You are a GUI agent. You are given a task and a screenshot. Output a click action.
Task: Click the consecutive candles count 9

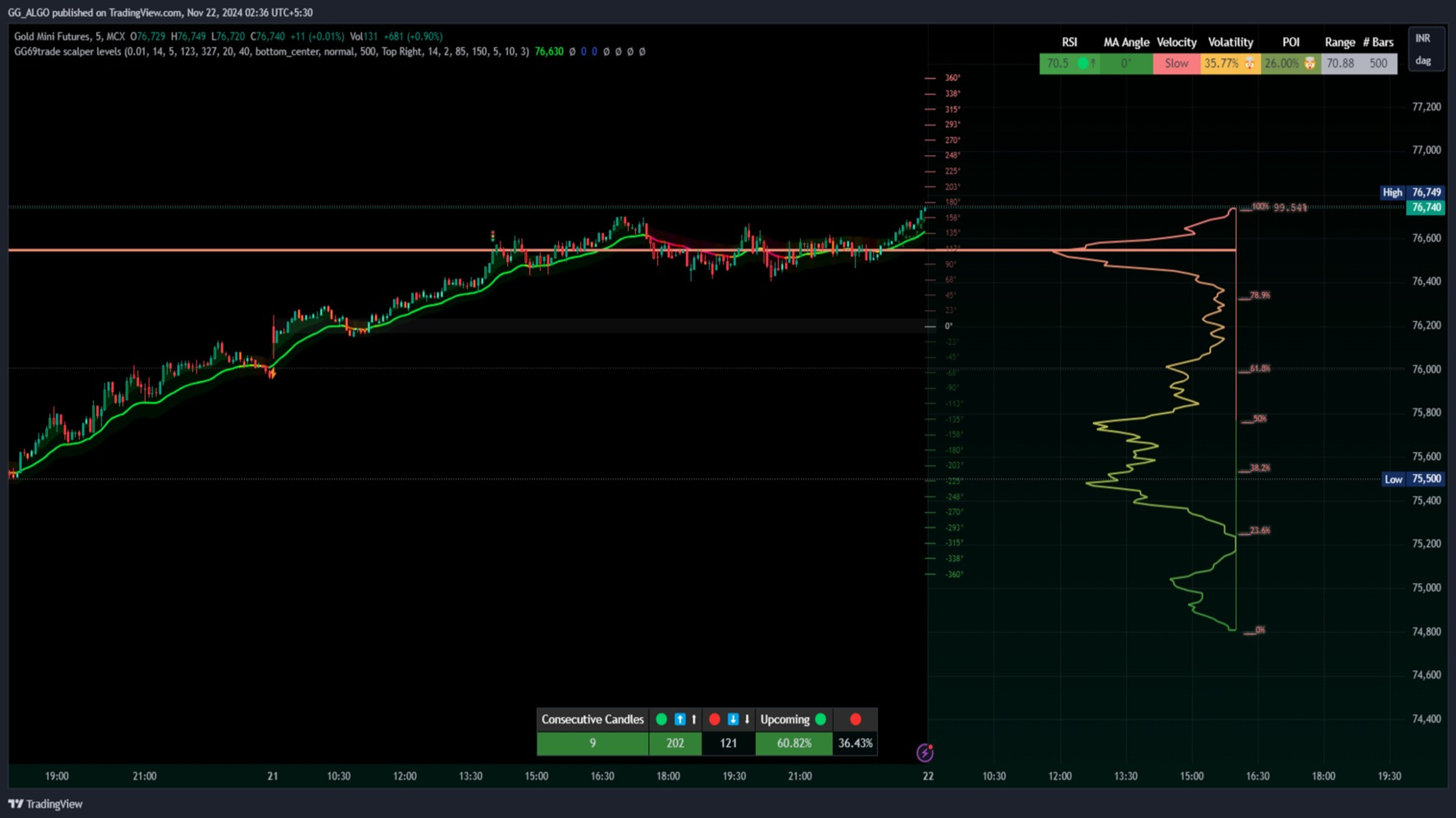[592, 743]
